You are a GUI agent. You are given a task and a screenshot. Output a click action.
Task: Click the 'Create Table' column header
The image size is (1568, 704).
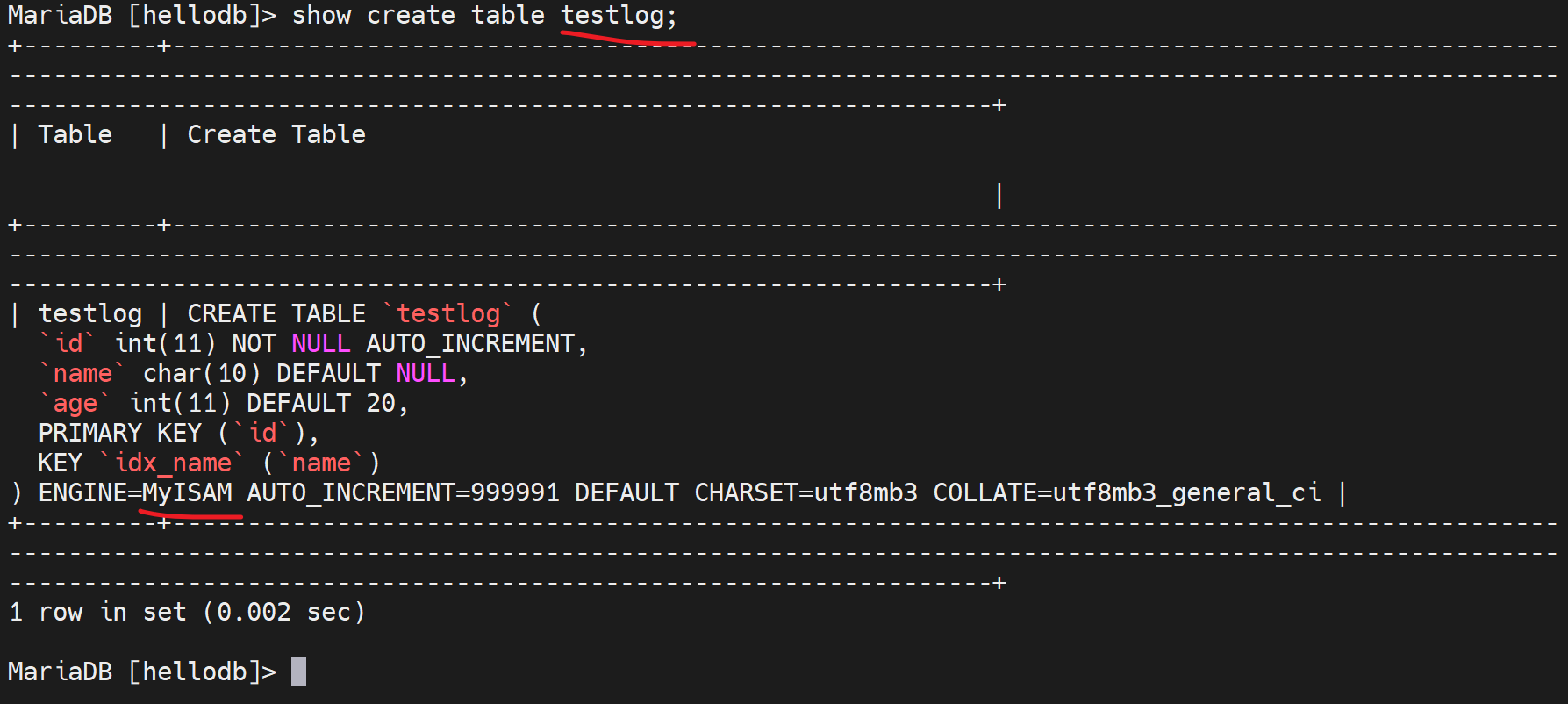[276, 134]
